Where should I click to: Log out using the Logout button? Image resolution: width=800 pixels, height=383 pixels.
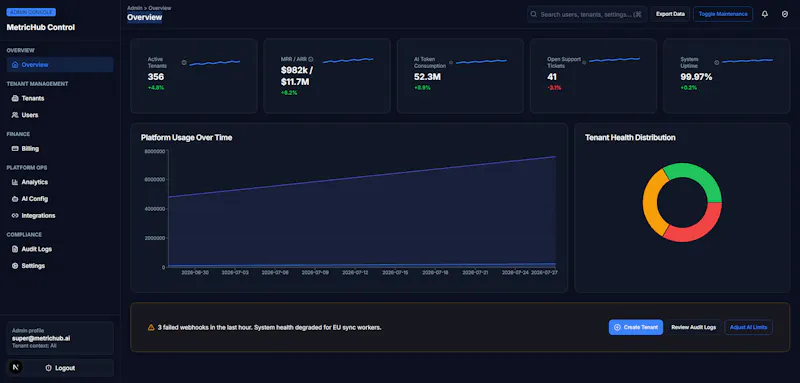60,368
